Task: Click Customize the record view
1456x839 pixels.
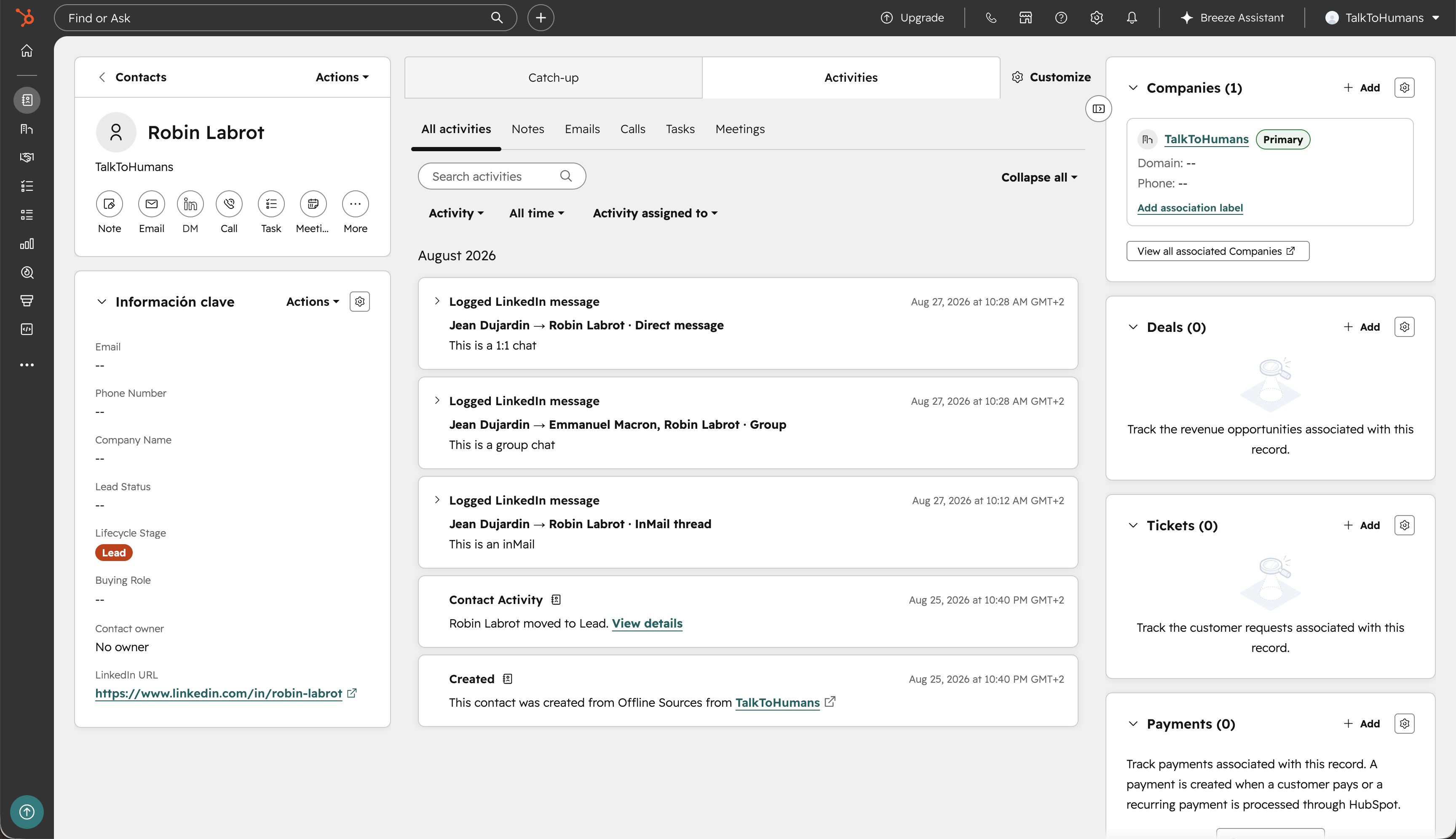Action: [1052, 77]
